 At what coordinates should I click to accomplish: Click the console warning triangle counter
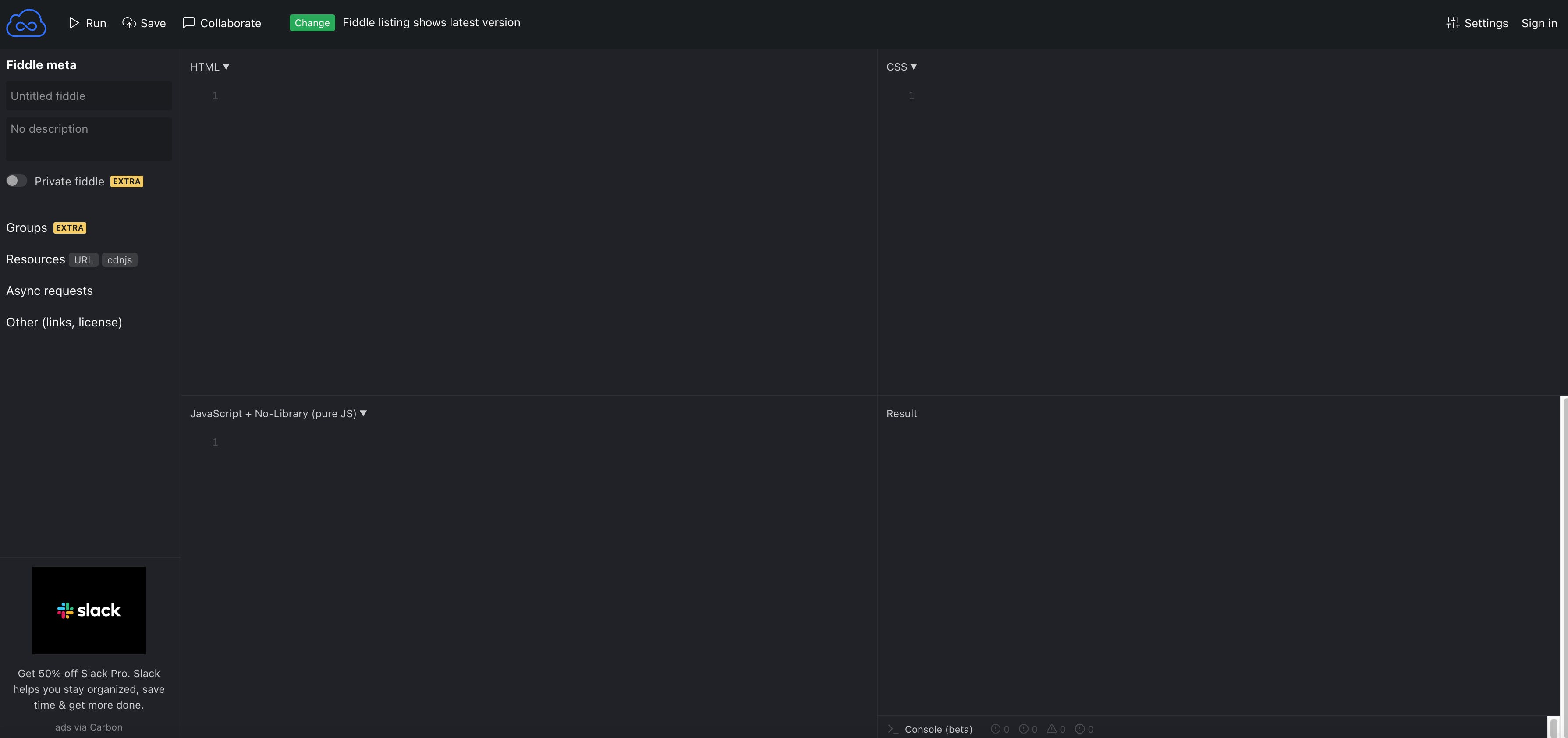[x=1051, y=729]
